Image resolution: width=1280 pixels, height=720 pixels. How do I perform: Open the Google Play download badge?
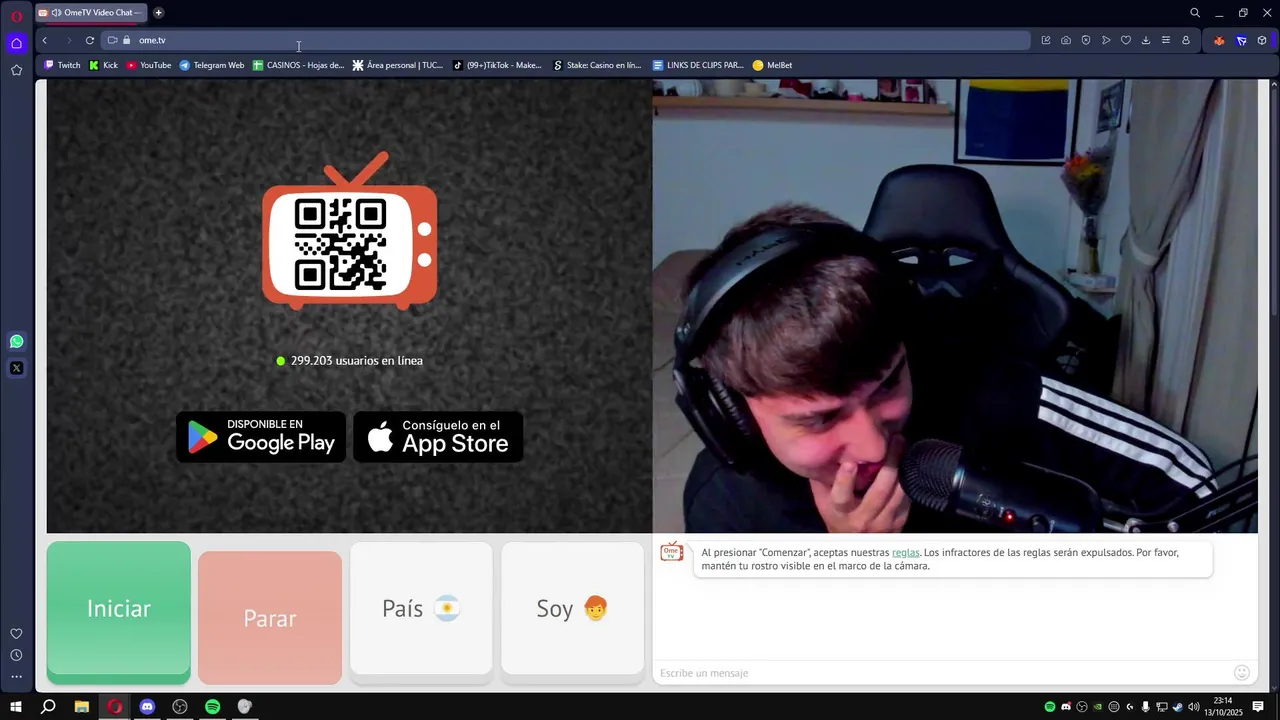(x=261, y=437)
